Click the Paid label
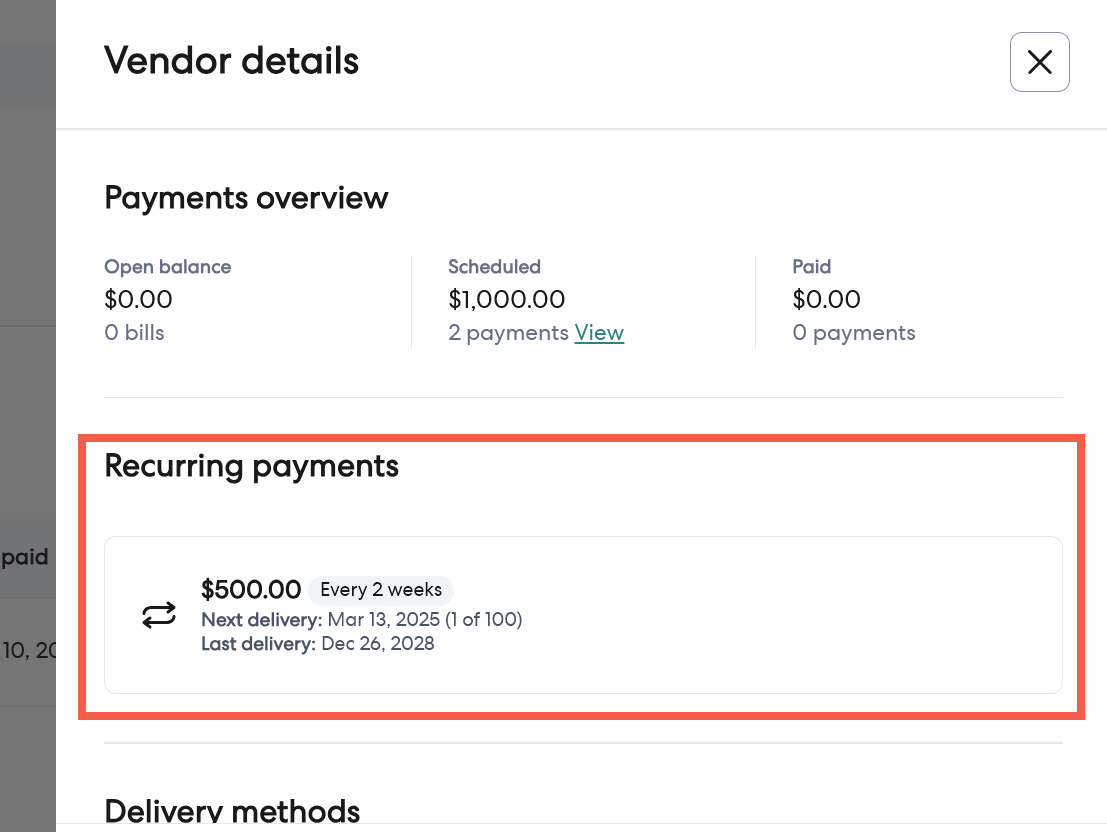This screenshot has height=832, width=1107. coord(811,267)
